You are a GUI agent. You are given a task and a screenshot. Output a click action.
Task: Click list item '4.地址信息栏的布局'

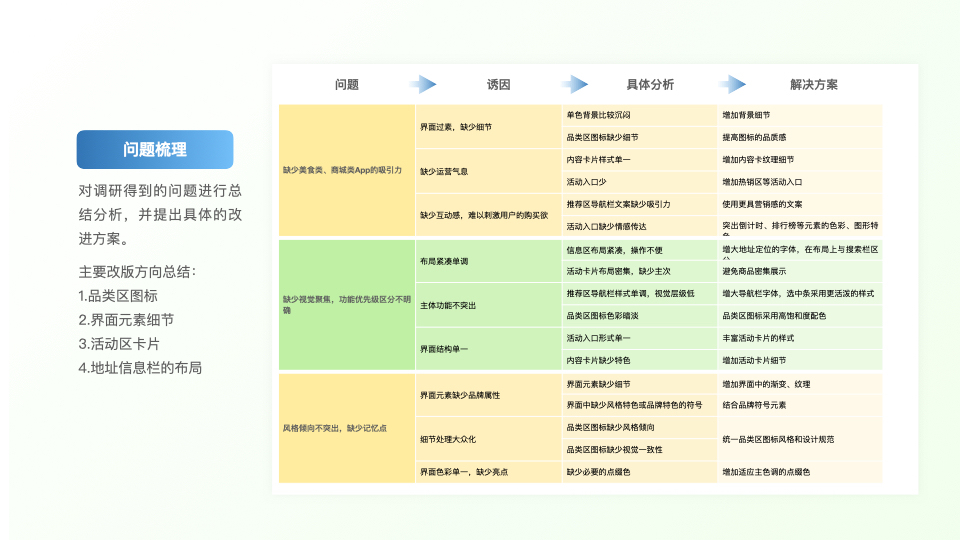coord(140,367)
